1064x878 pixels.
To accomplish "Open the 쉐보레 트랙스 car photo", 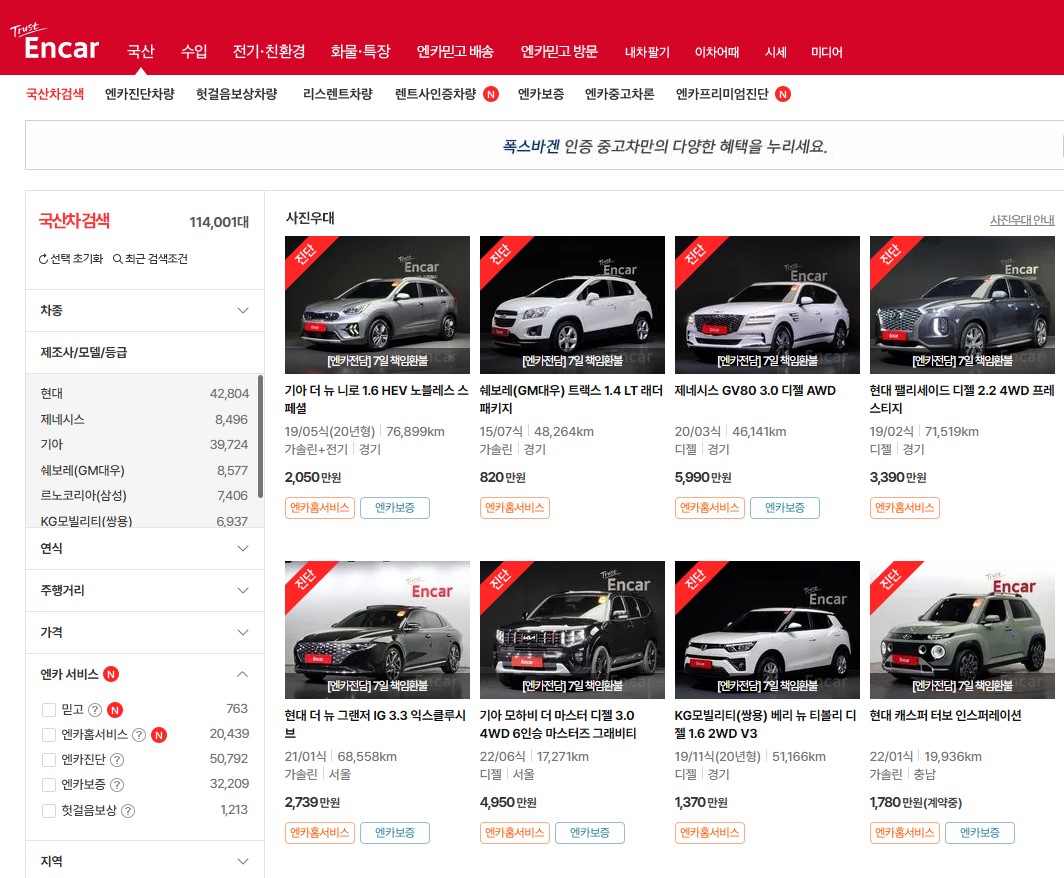I will 572,305.
